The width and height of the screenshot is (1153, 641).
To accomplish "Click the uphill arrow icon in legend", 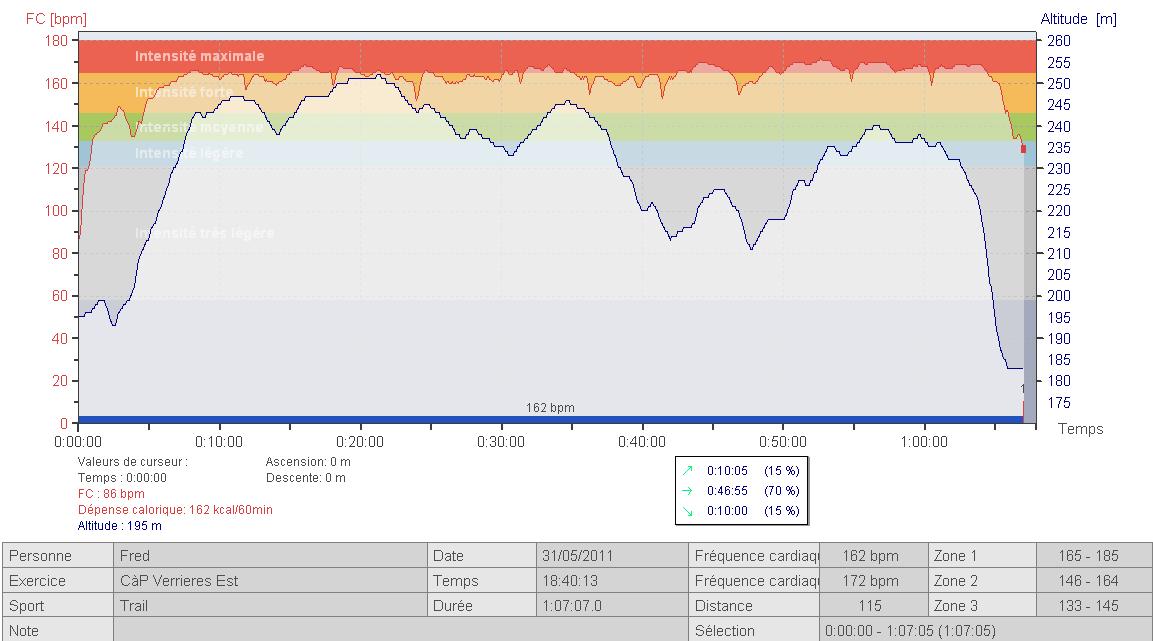I will click(x=688, y=470).
